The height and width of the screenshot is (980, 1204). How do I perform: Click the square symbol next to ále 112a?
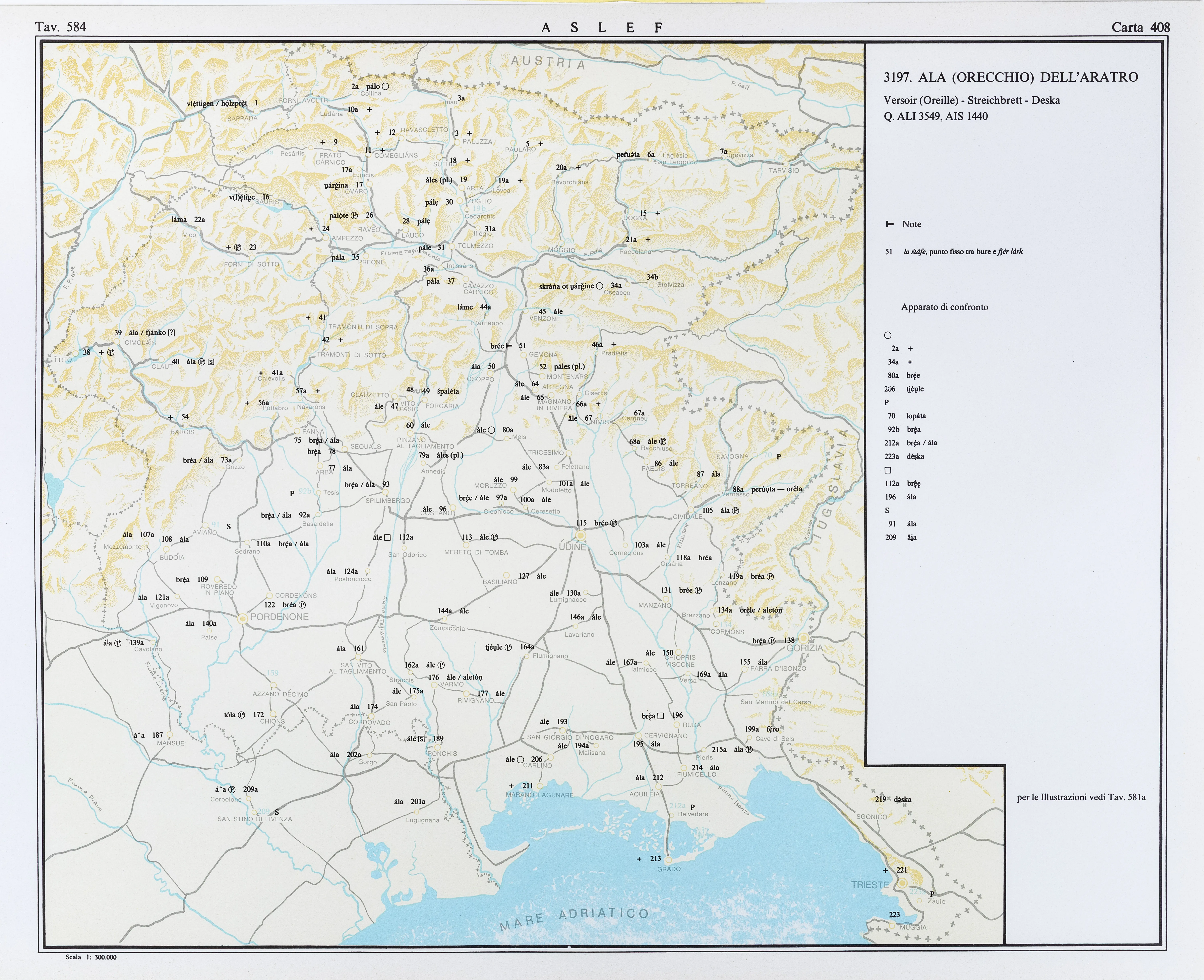click(387, 537)
